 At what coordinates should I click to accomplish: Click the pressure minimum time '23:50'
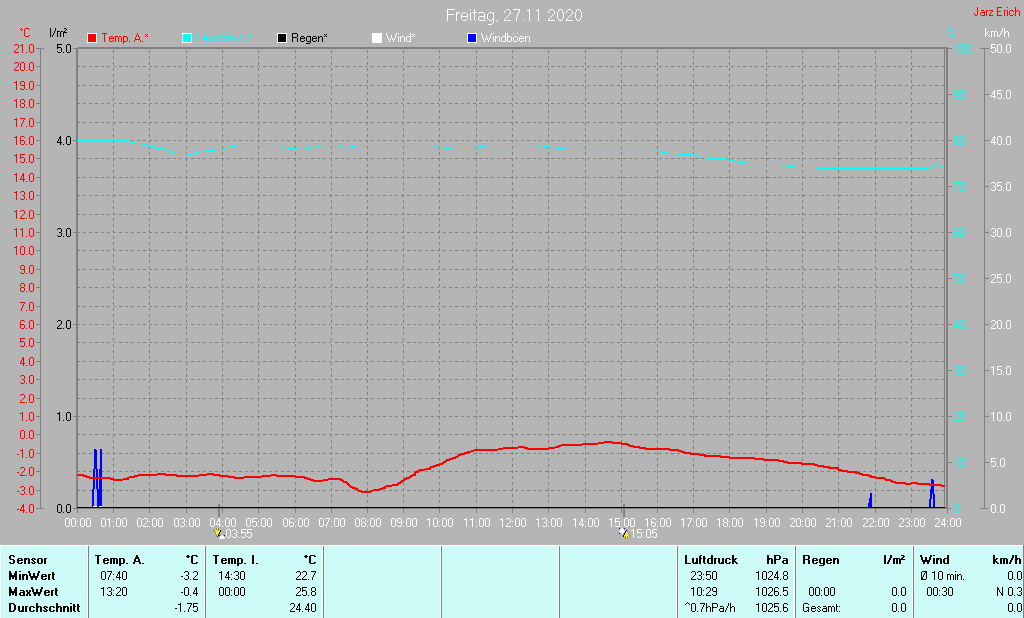[x=704, y=576]
